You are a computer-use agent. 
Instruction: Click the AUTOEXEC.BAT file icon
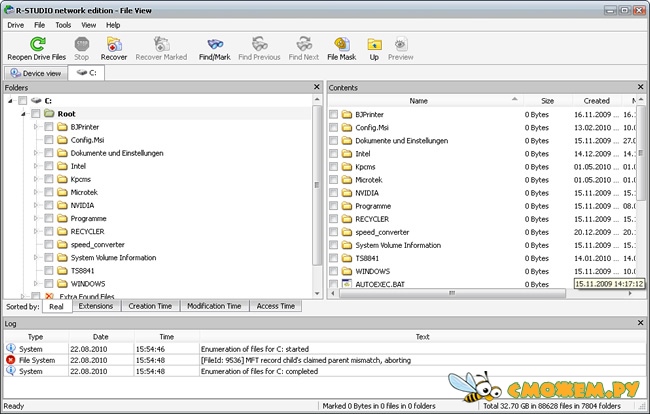(347, 283)
